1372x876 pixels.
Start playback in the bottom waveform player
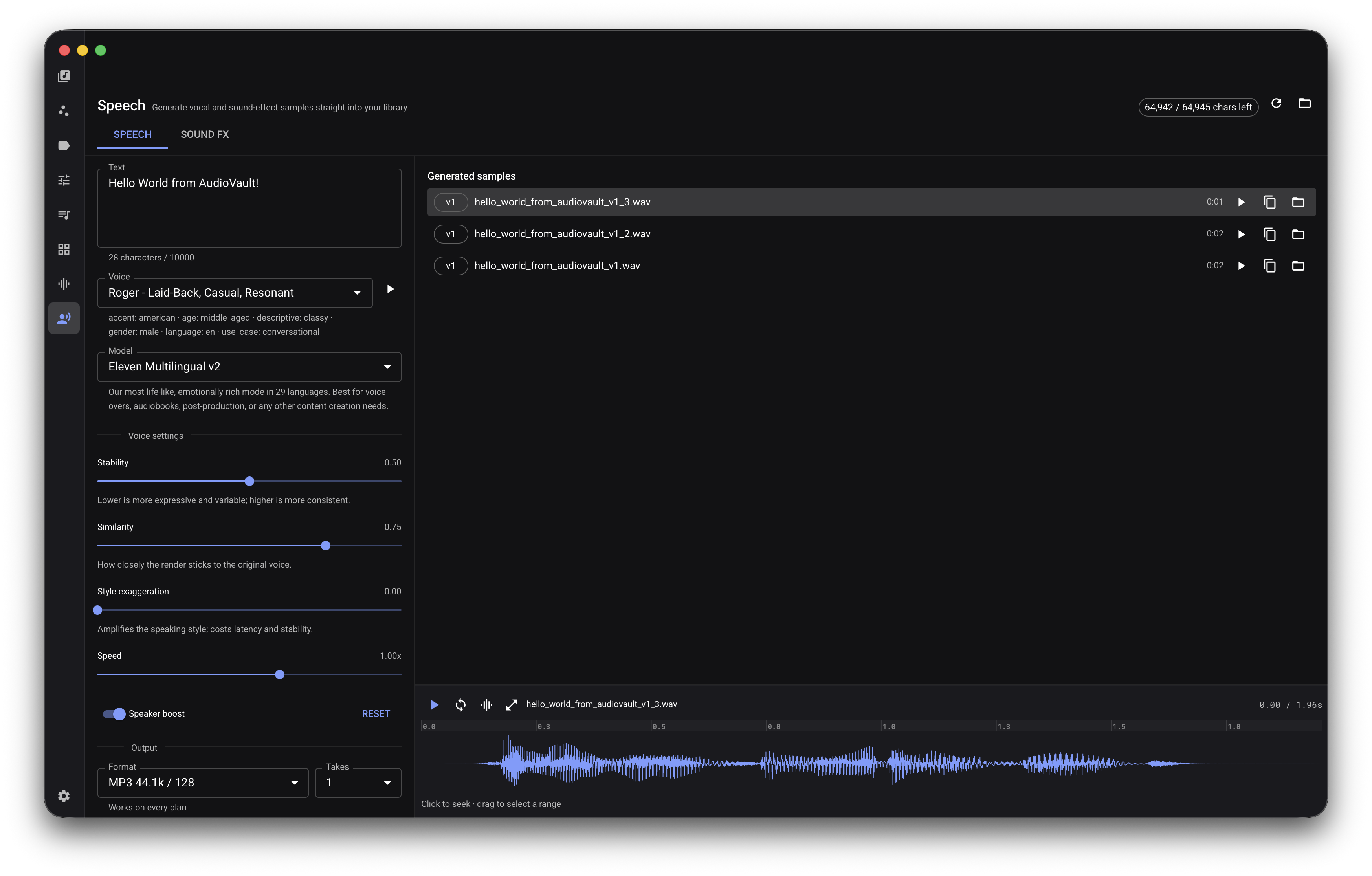tap(434, 705)
